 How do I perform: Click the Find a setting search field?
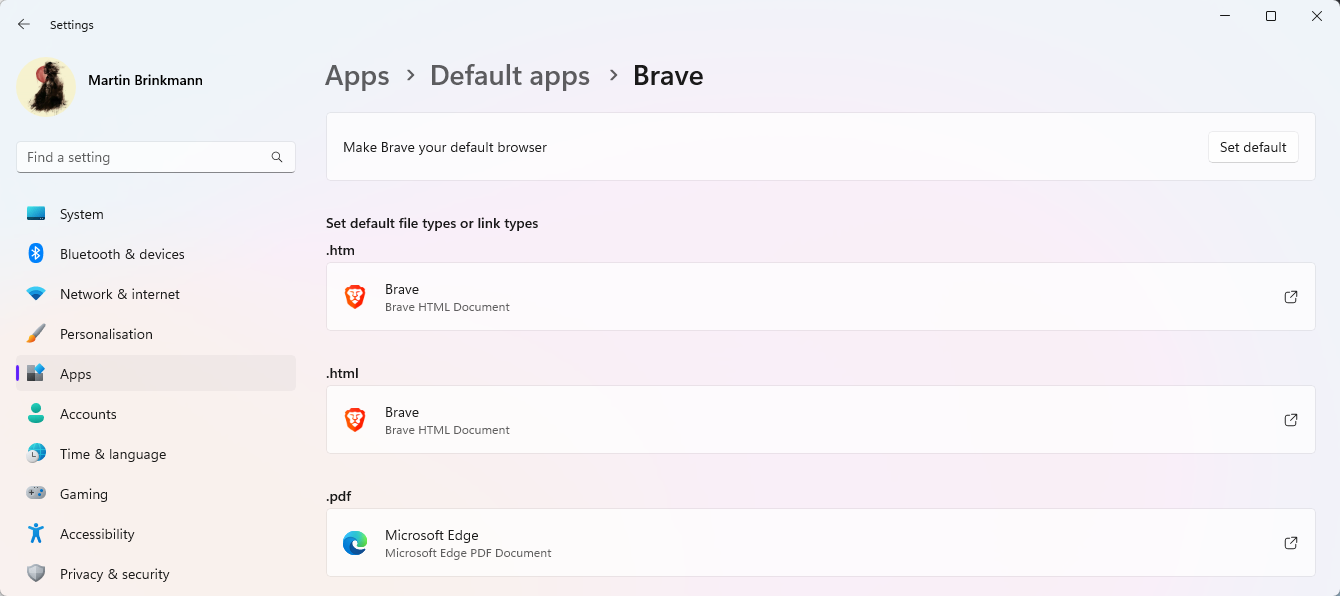155,156
